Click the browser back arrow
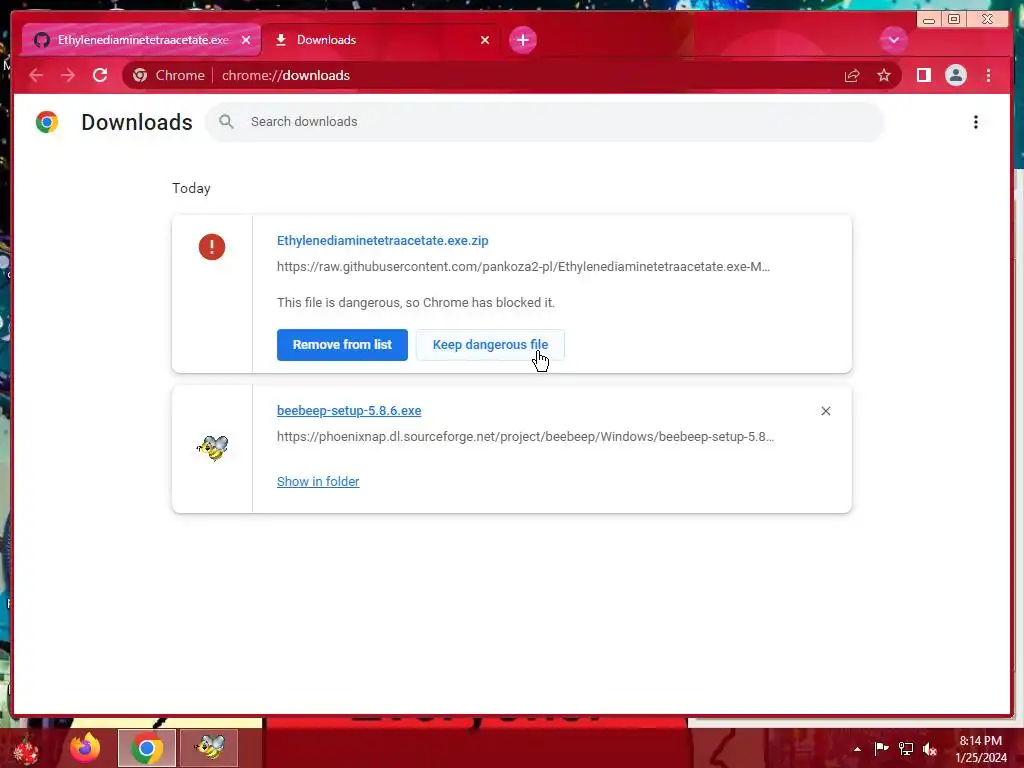 point(36,76)
